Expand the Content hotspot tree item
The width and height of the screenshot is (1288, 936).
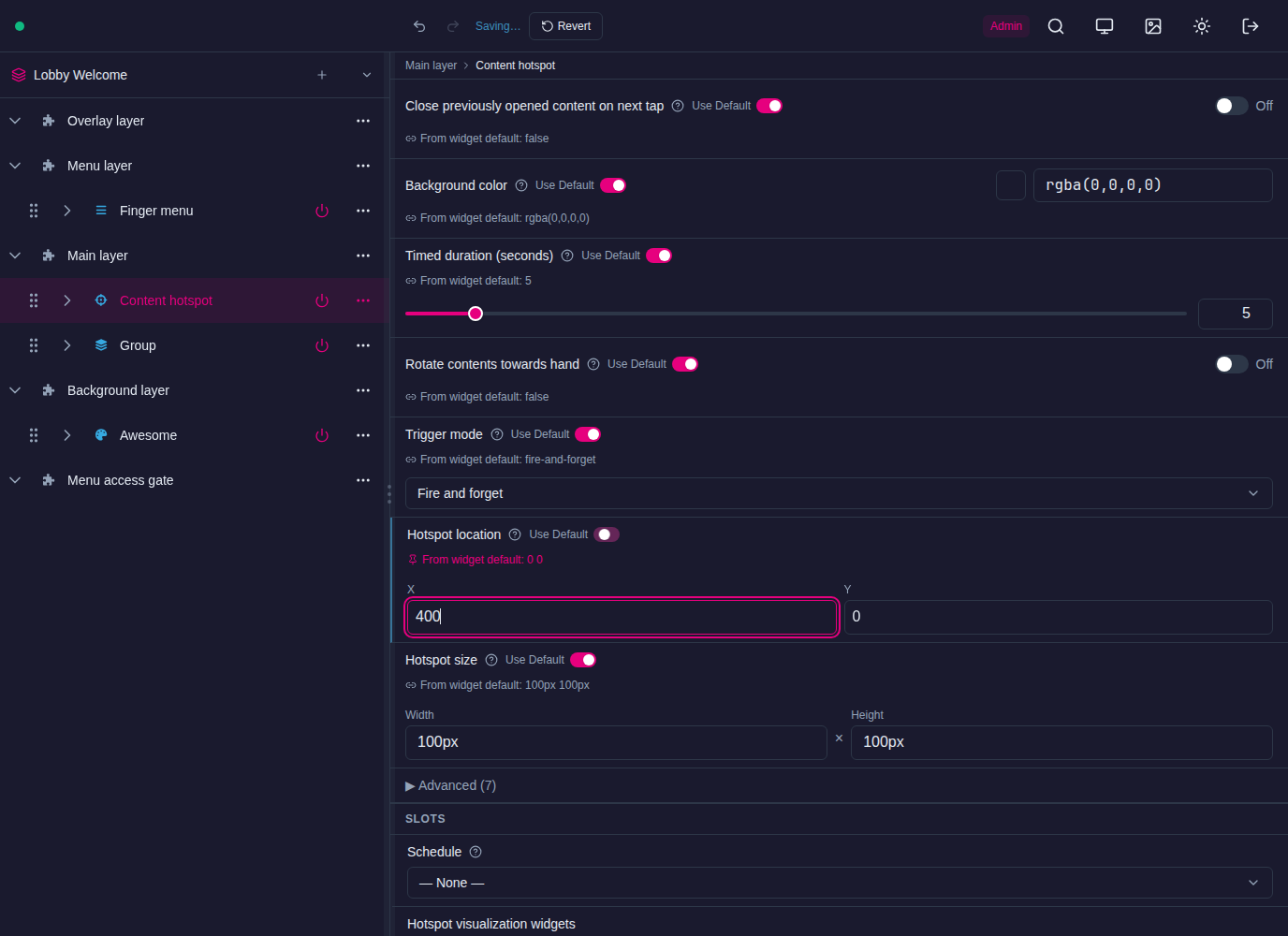point(67,300)
